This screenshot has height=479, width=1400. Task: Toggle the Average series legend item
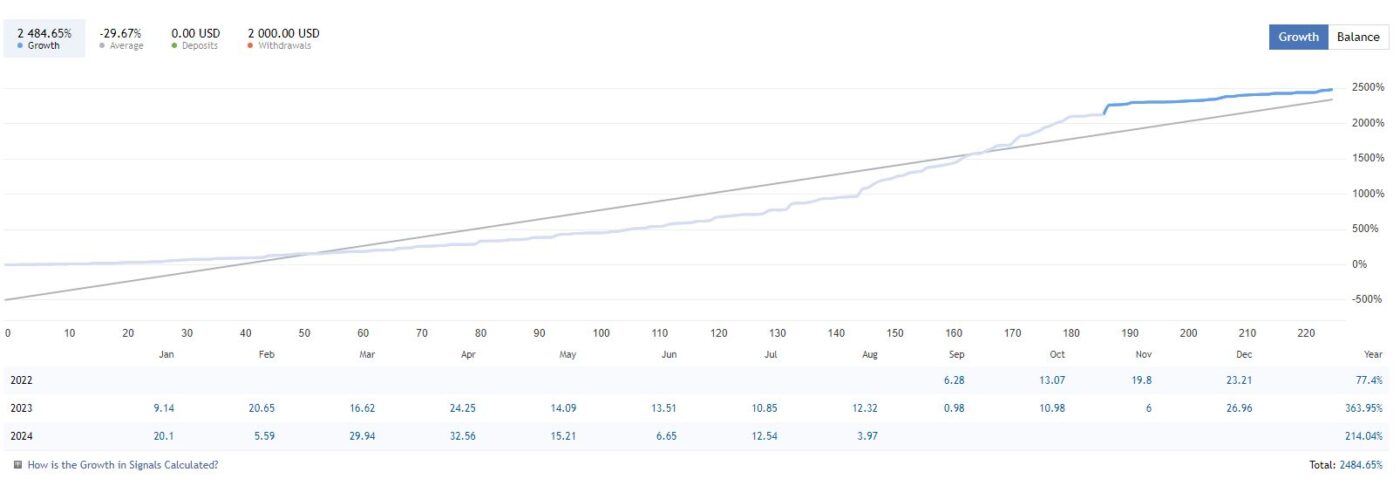[121, 39]
